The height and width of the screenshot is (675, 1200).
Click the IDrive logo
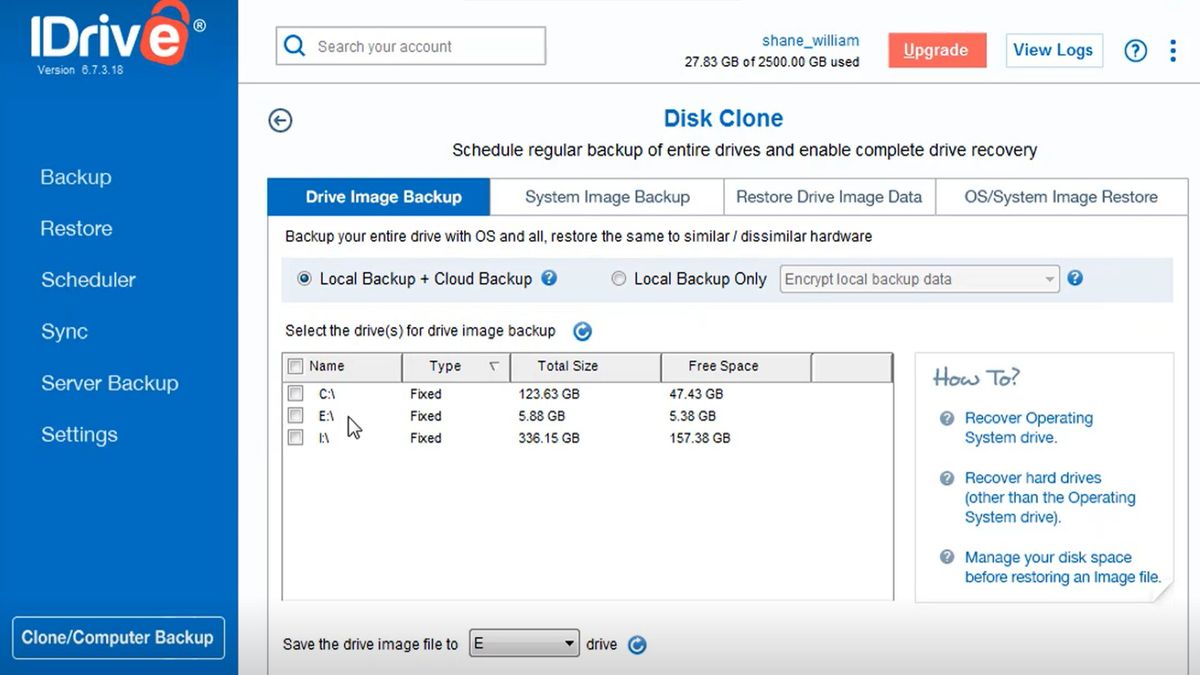pyautogui.click(x=109, y=36)
